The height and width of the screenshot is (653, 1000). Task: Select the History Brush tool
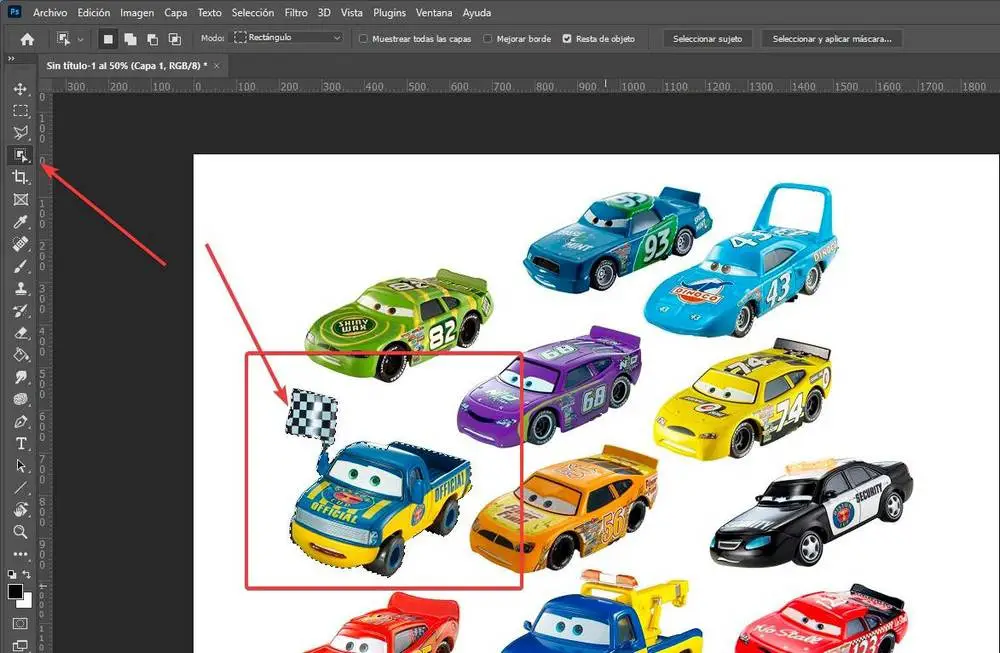tap(20, 311)
